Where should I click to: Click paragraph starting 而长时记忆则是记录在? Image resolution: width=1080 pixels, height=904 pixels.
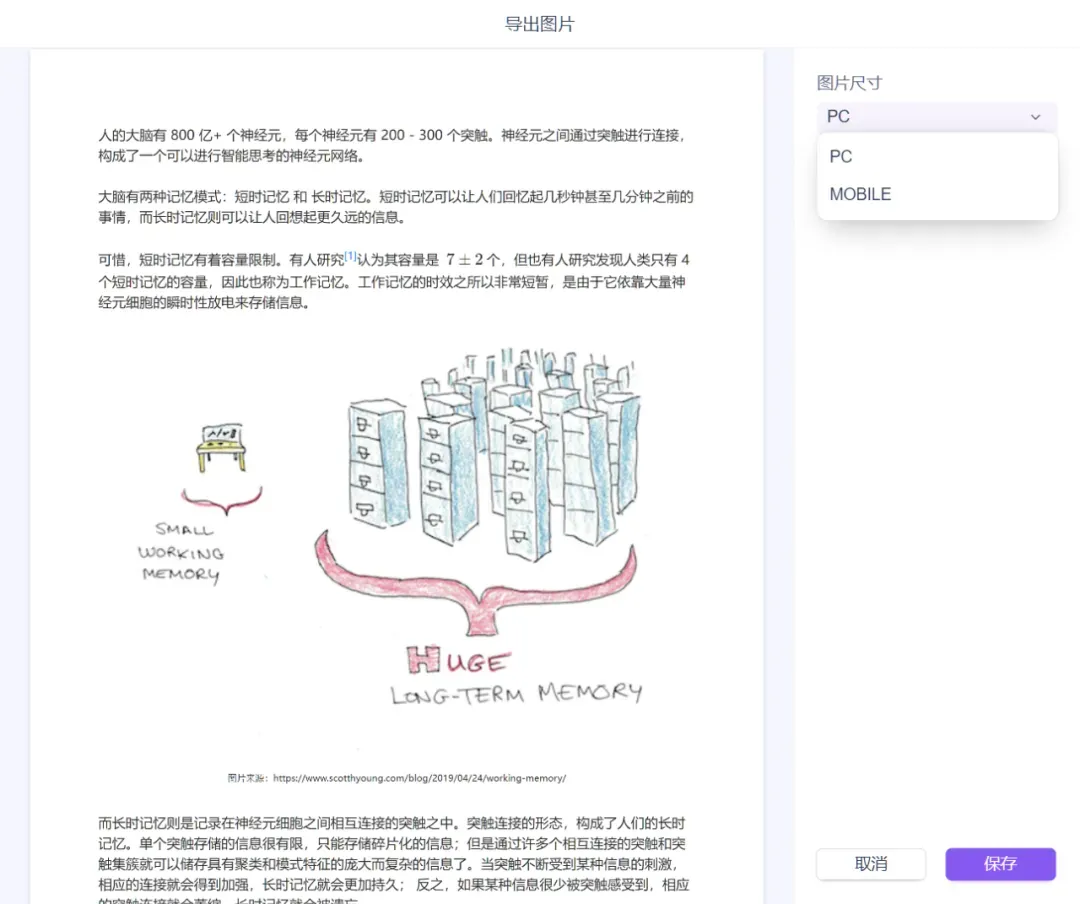(393, 859)
